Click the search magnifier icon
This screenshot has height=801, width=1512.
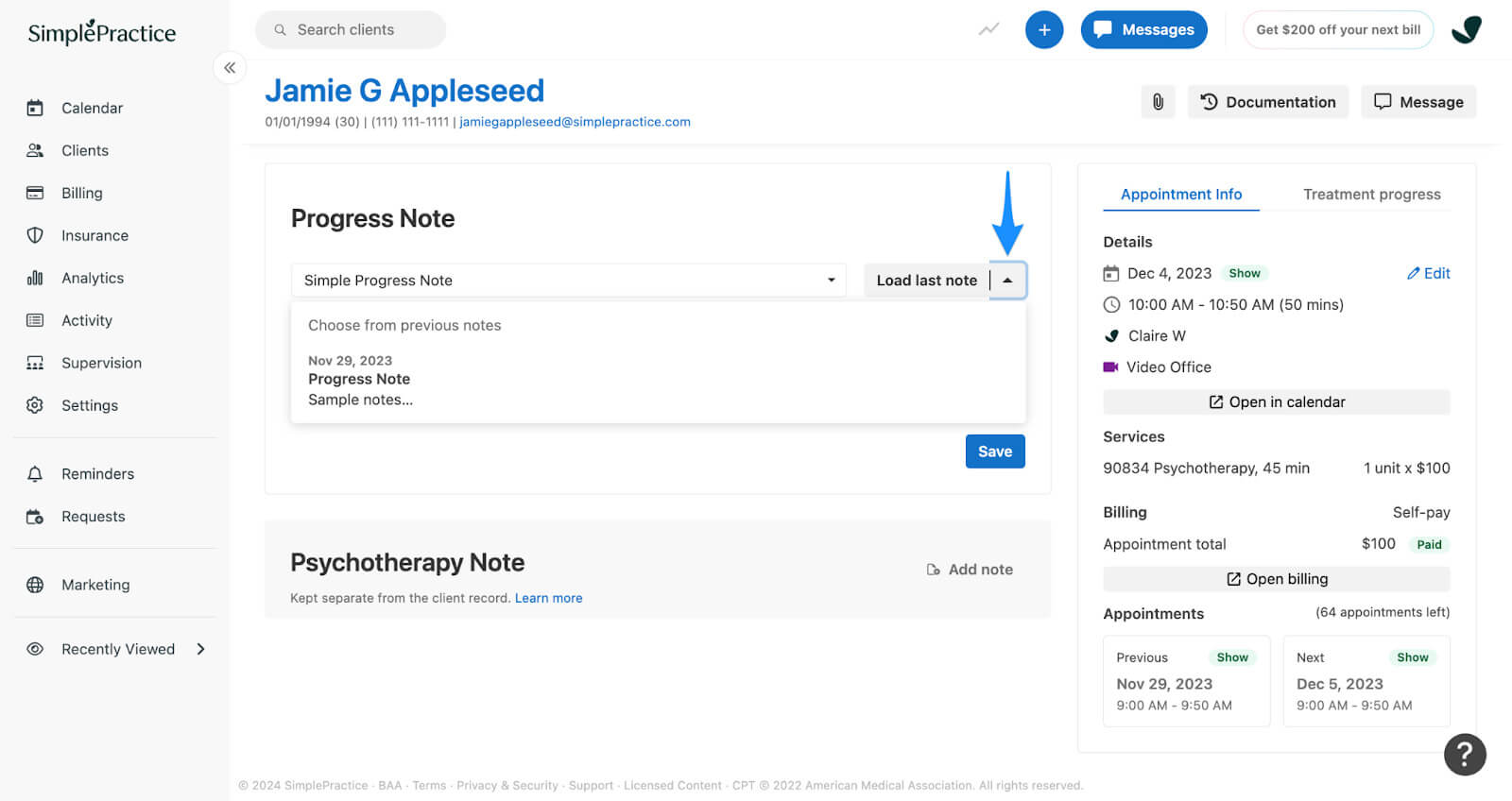[280, 30]
